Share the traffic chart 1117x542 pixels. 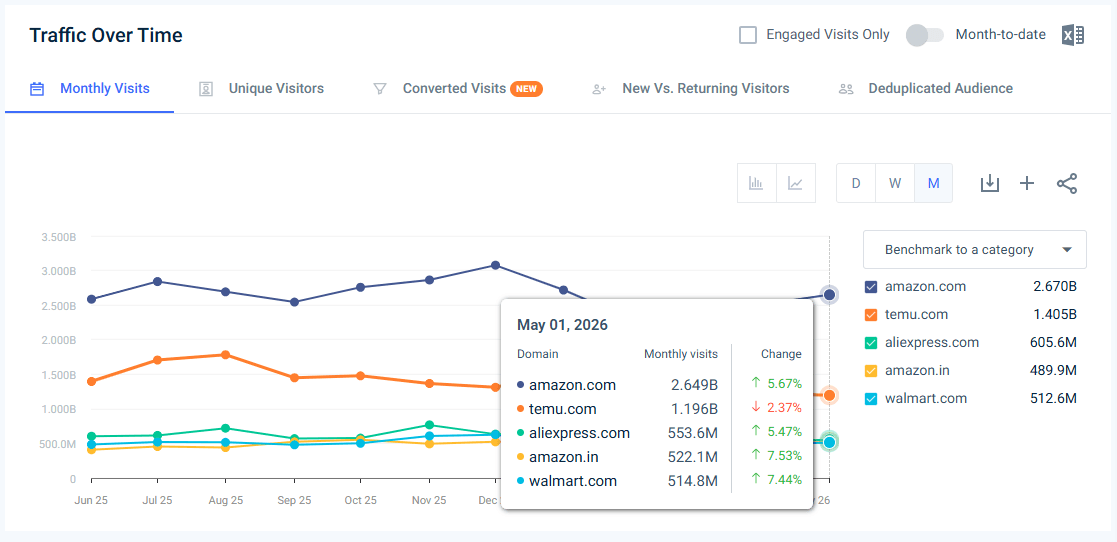click(1066, 183)
